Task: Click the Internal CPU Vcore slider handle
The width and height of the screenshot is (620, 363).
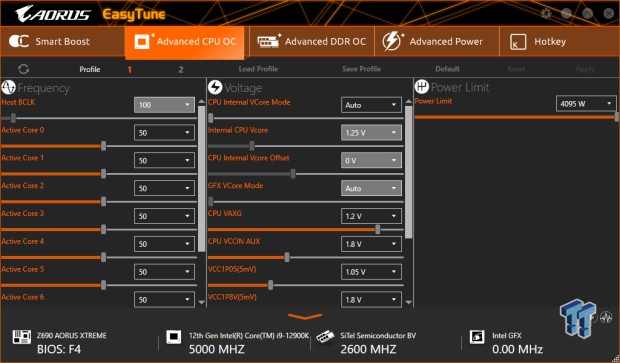Action: 252,146
